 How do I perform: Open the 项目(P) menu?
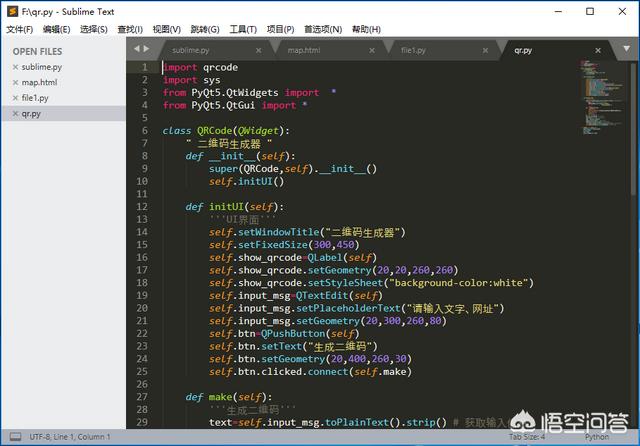(280, 29)
